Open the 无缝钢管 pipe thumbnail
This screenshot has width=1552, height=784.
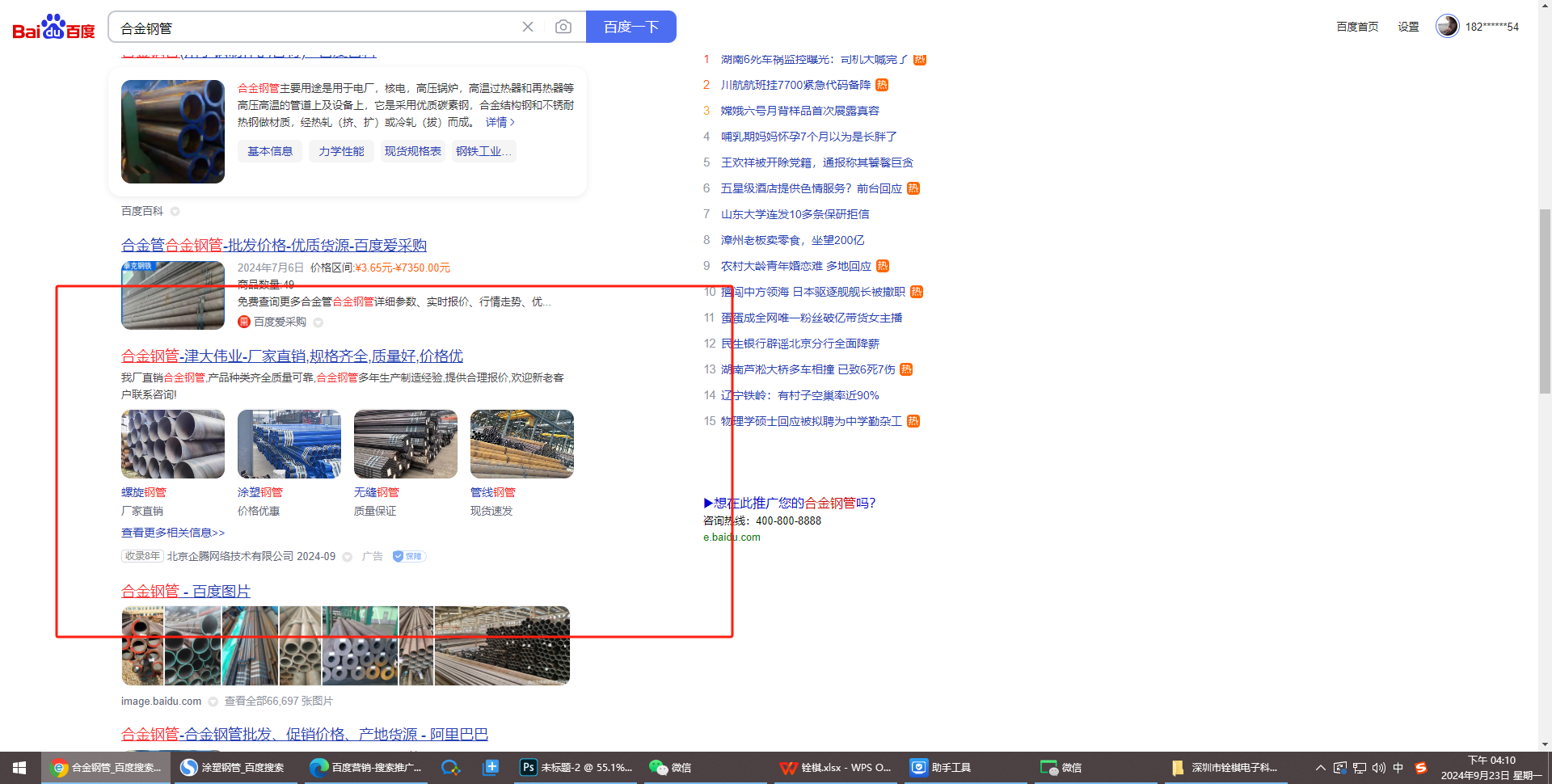coord(406,444)
